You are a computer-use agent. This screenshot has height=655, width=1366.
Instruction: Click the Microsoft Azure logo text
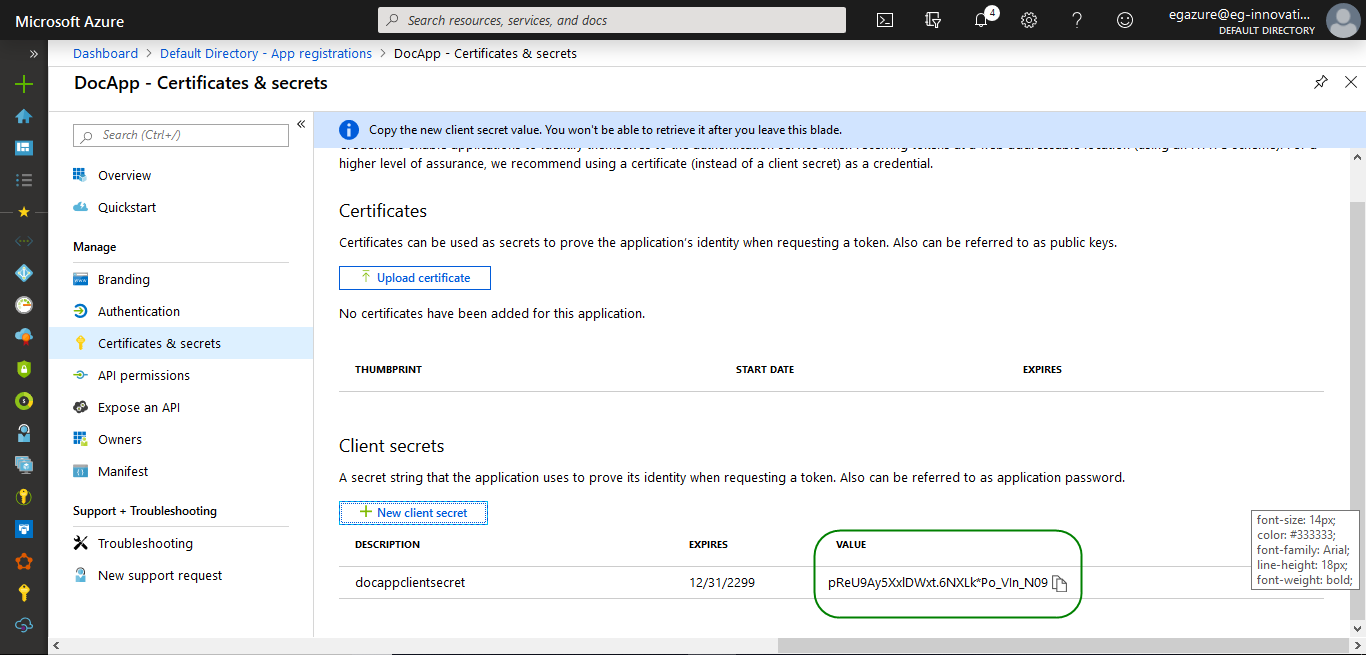tap(70, 20)
